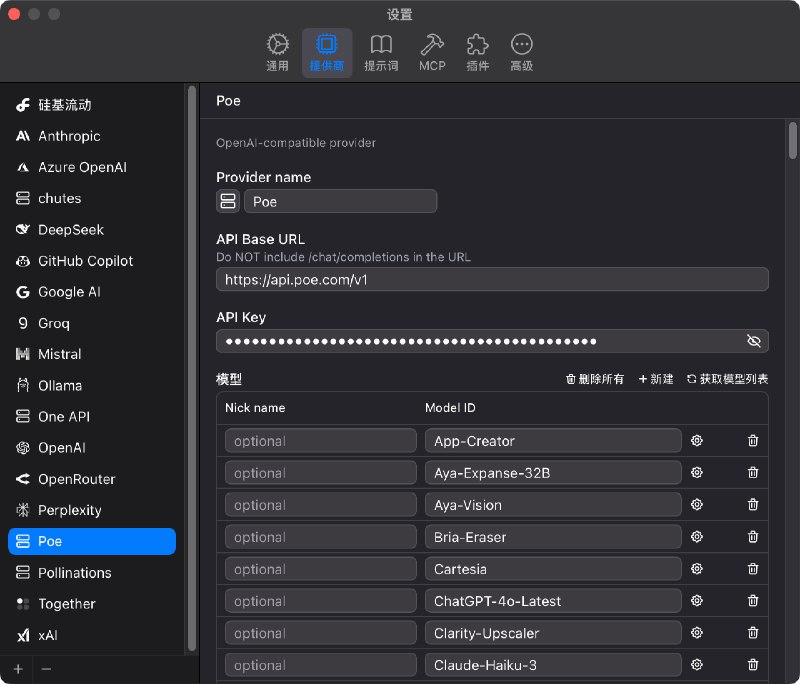The image size is (800, 684).
Task: Select Perplexity provider
Action: click(92, 510)
